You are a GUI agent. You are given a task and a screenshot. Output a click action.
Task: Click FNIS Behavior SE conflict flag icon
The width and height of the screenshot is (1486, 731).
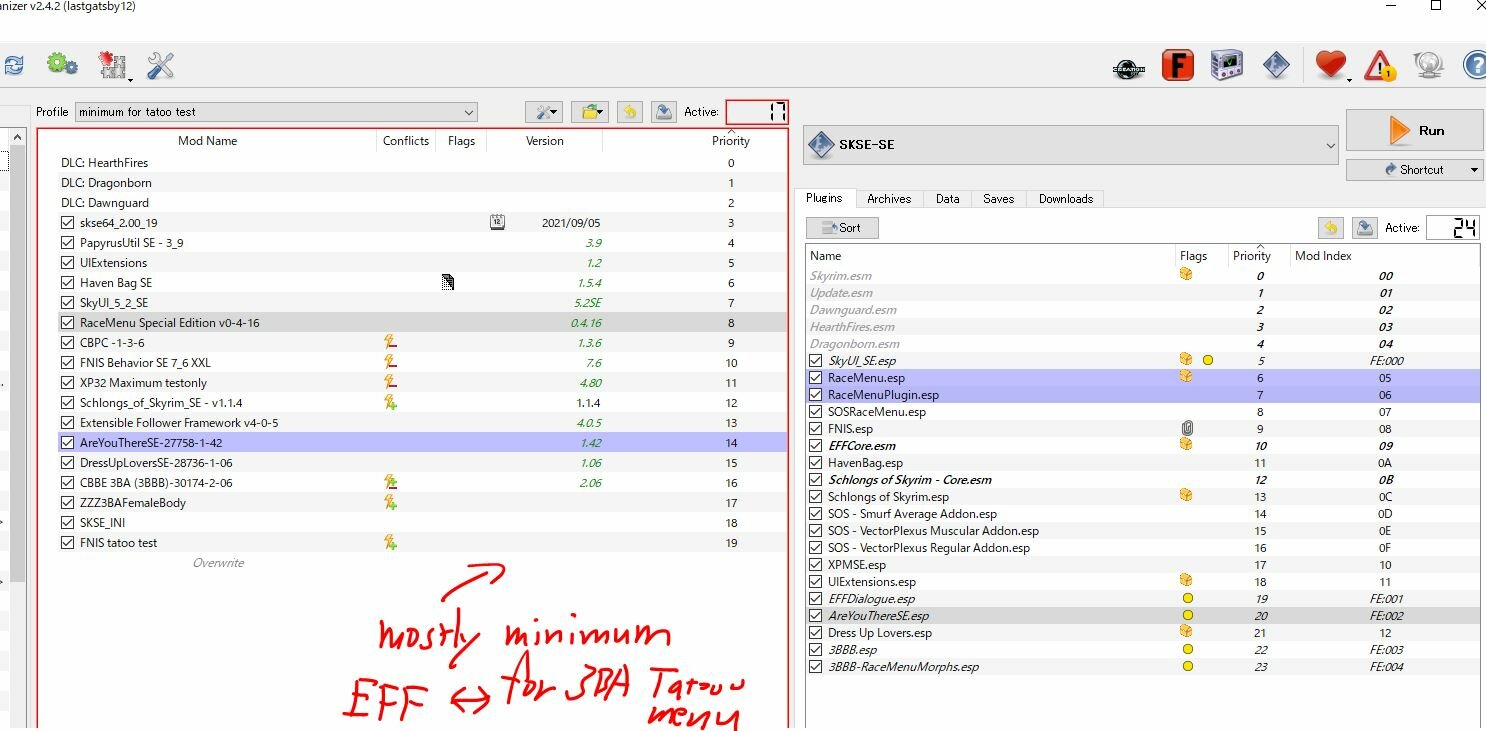click(x=391, y=363)
